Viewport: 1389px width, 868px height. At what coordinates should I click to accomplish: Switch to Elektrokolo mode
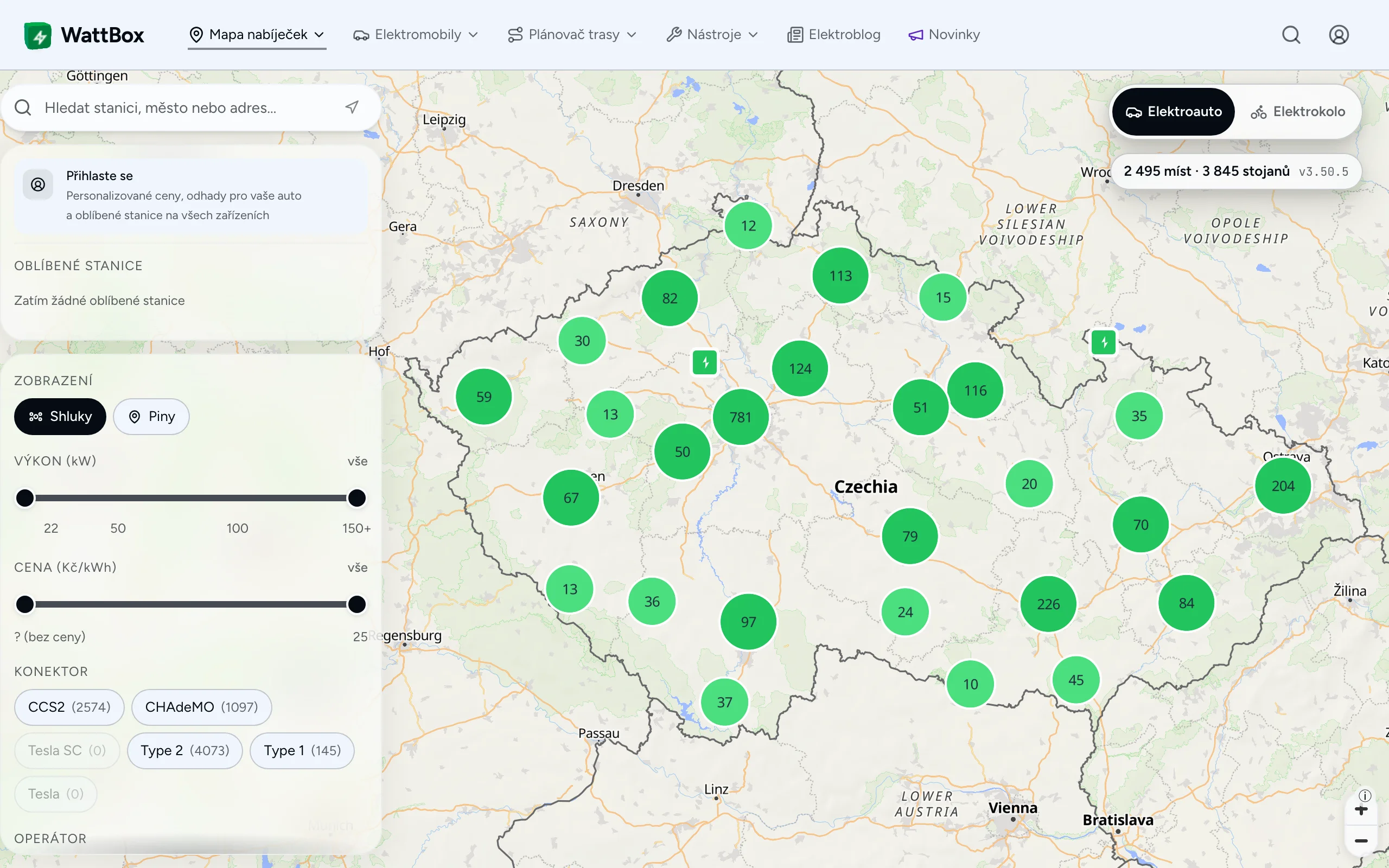1298,111
